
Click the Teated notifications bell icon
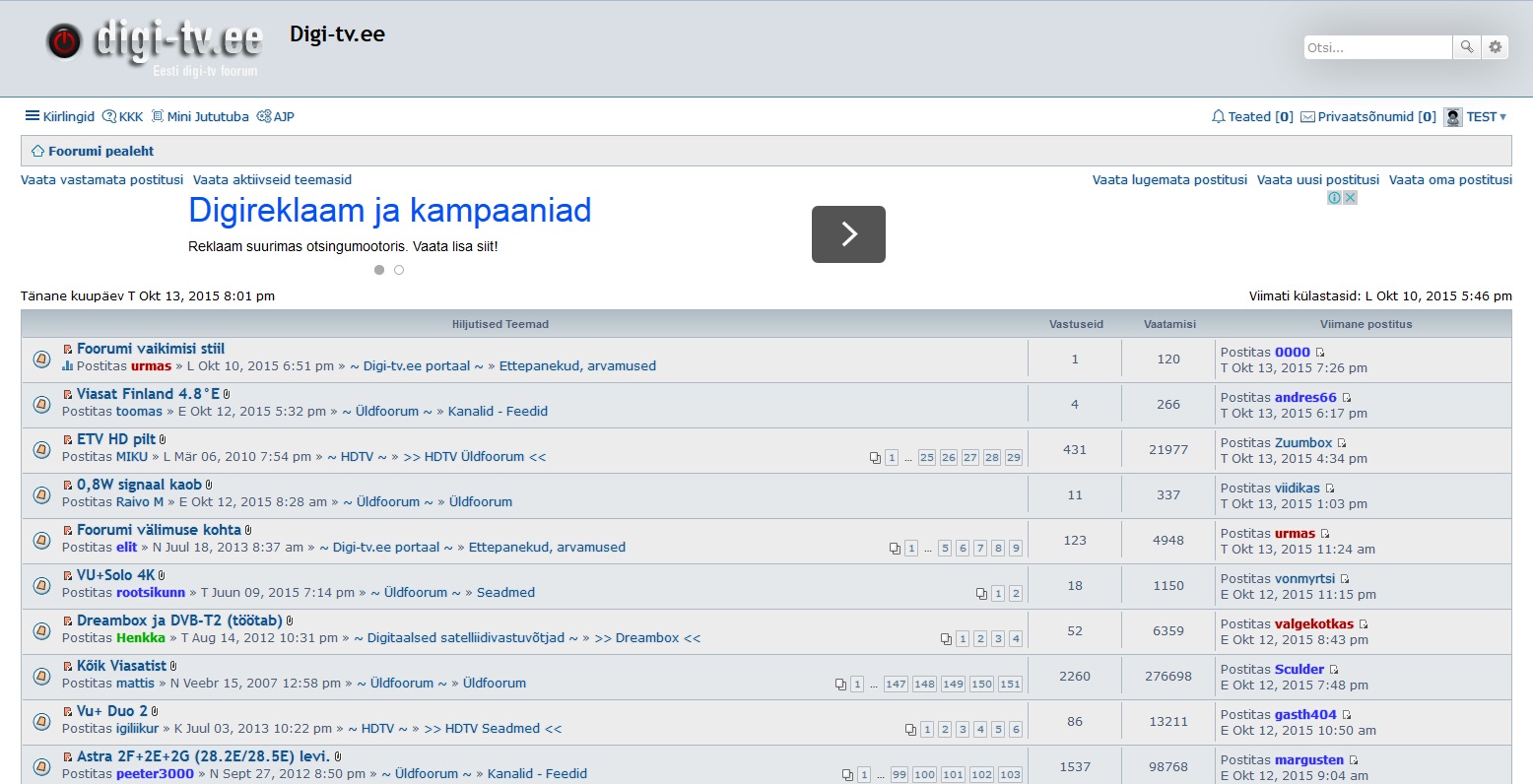click(x=1219, y=116)
